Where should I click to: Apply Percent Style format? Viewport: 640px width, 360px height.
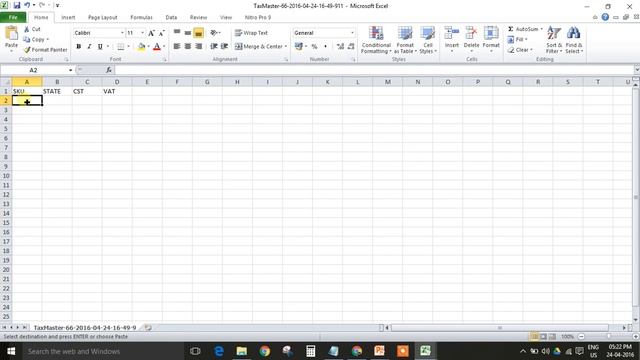[x=314, y=47]
